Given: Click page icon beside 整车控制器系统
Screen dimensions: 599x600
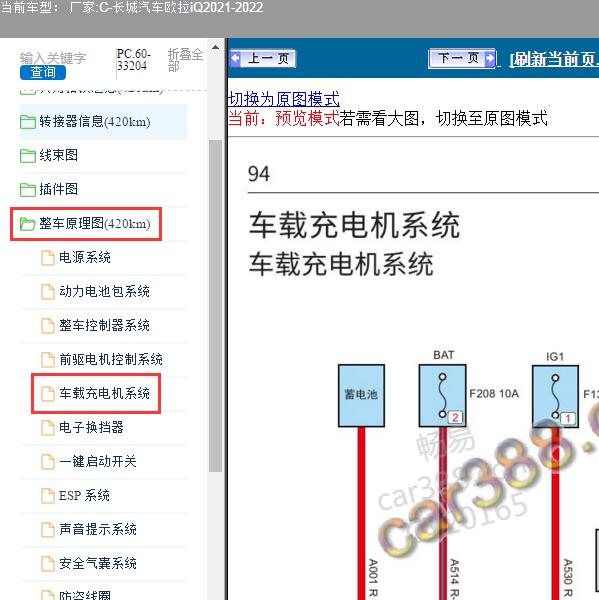Looking at the screenshot, I should coord(47,326).
